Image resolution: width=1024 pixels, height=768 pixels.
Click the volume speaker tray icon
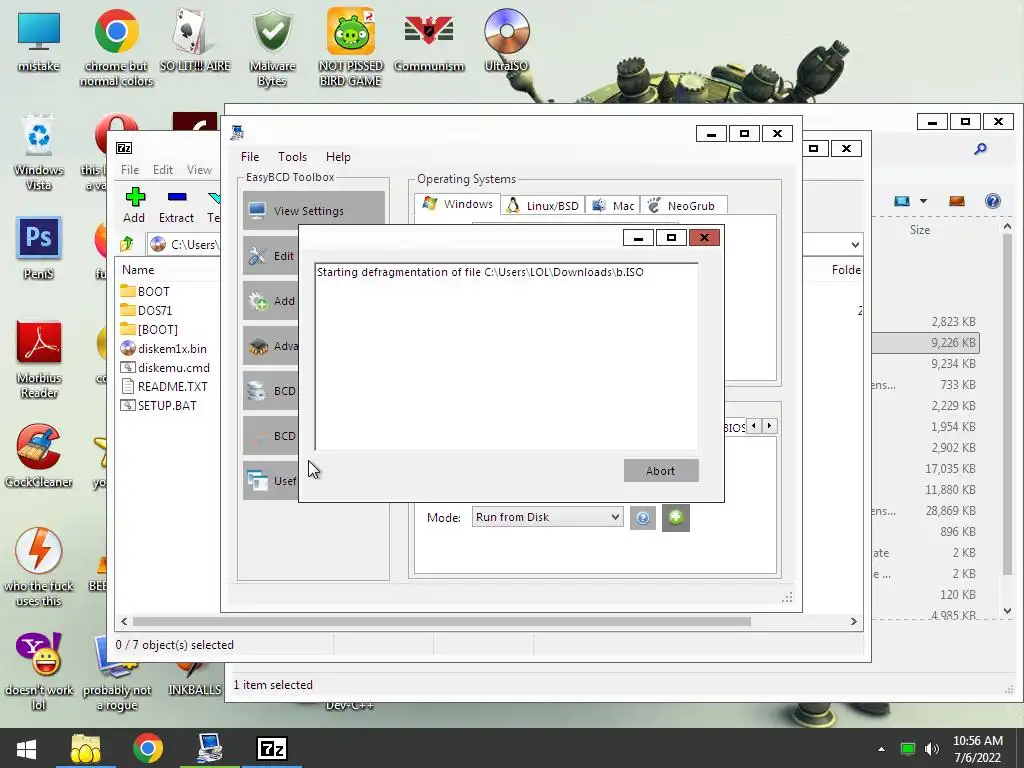pos(932,748)
